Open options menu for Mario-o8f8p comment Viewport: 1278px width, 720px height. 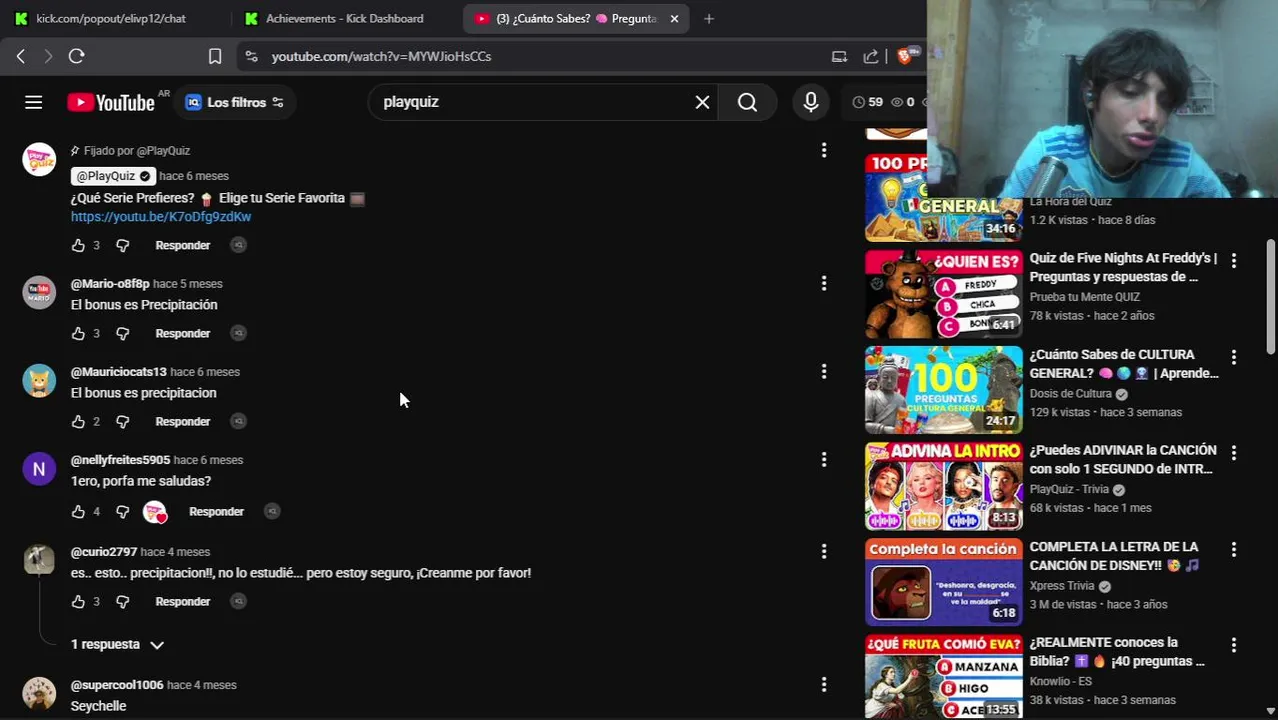click(x=824, y=283)
